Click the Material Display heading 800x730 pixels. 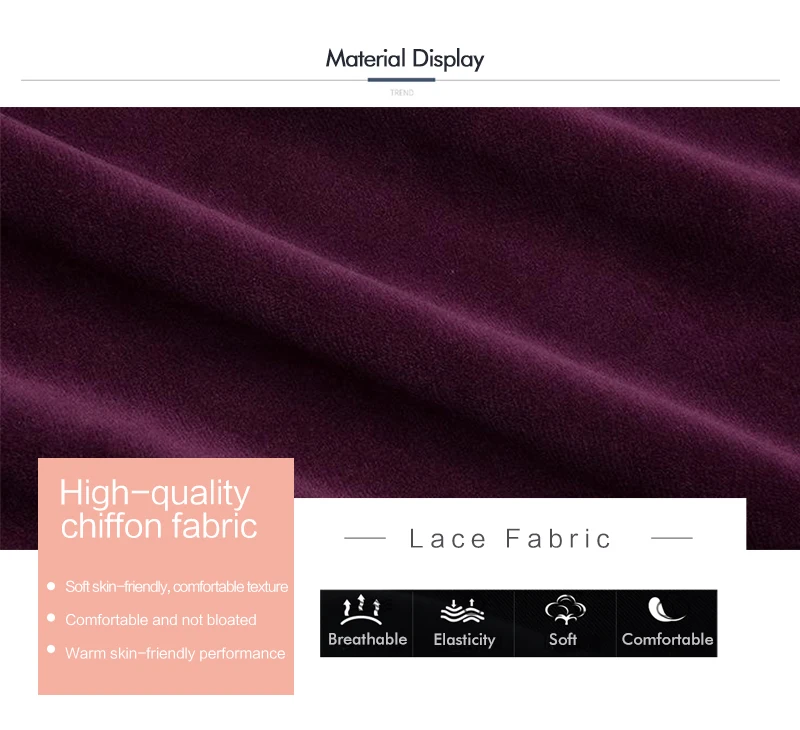[x=405, y=59]
